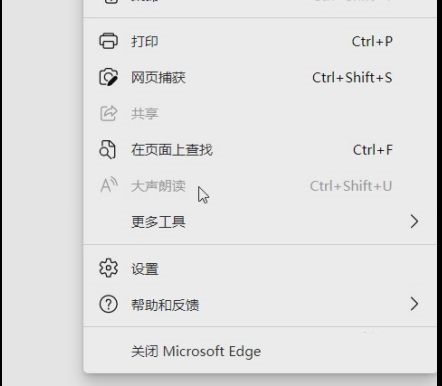
Task: Click the web capture camera icon
Action: 108,77
